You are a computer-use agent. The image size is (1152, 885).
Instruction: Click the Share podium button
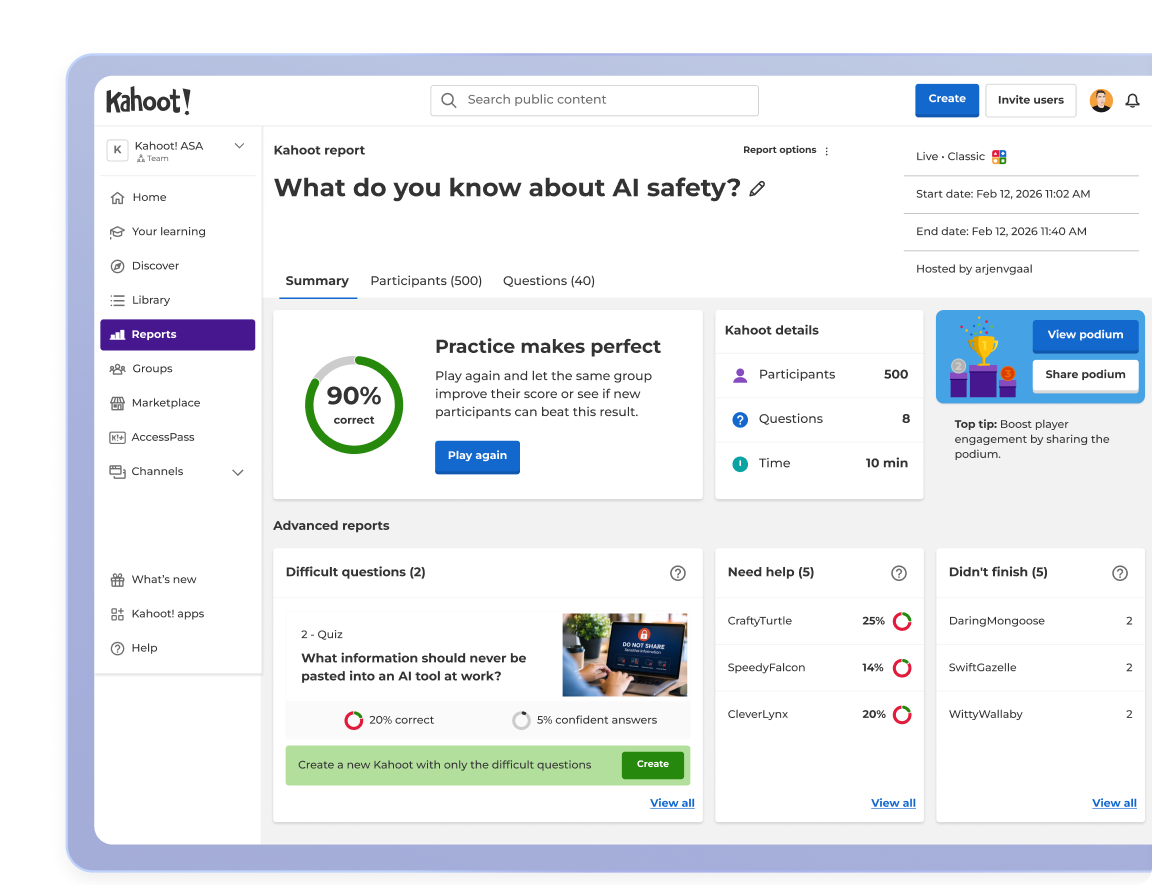(1085, 375)
